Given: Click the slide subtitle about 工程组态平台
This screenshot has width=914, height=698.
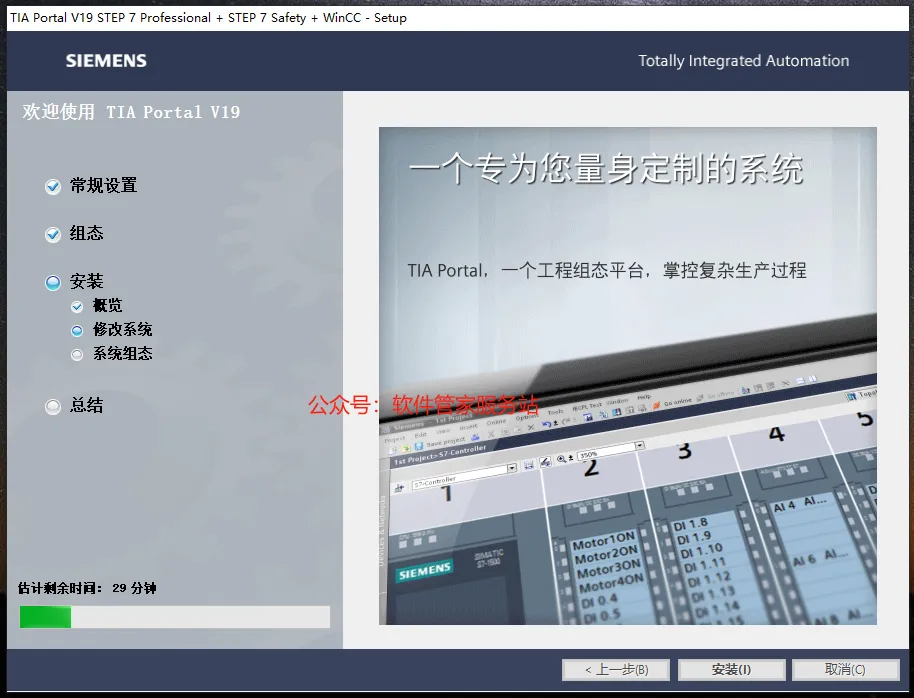Looking at the screenshot, I should click(x=607, y=271).
